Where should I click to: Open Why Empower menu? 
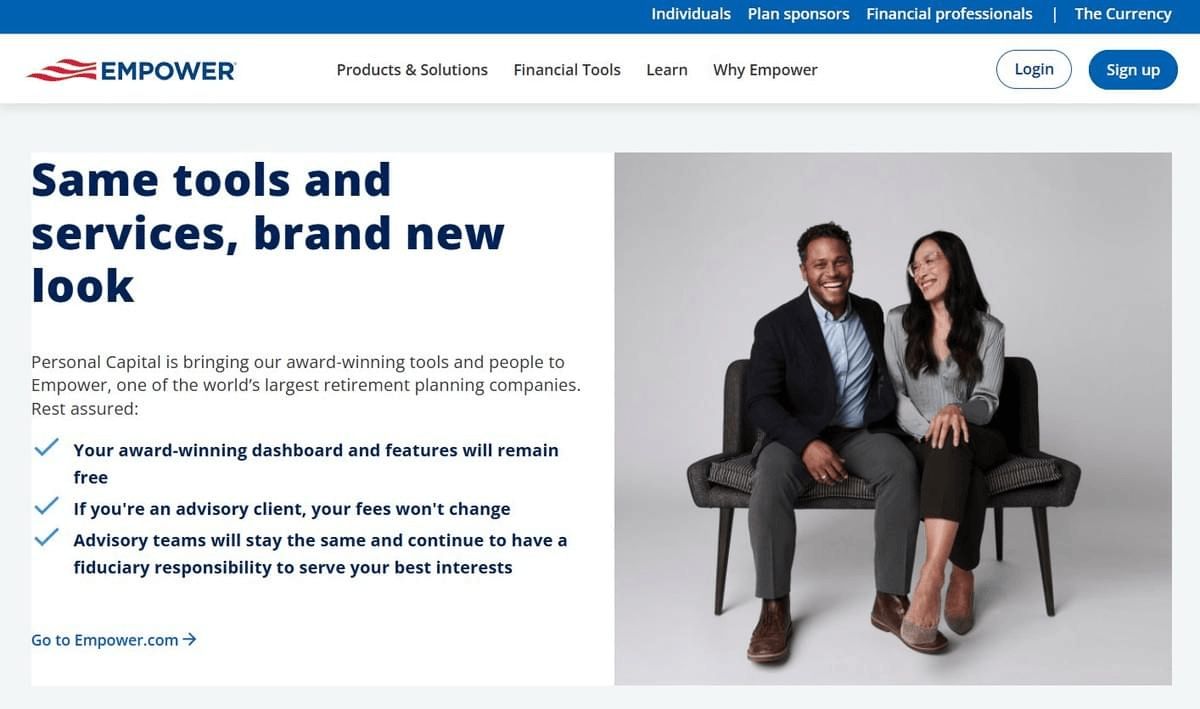765,70
